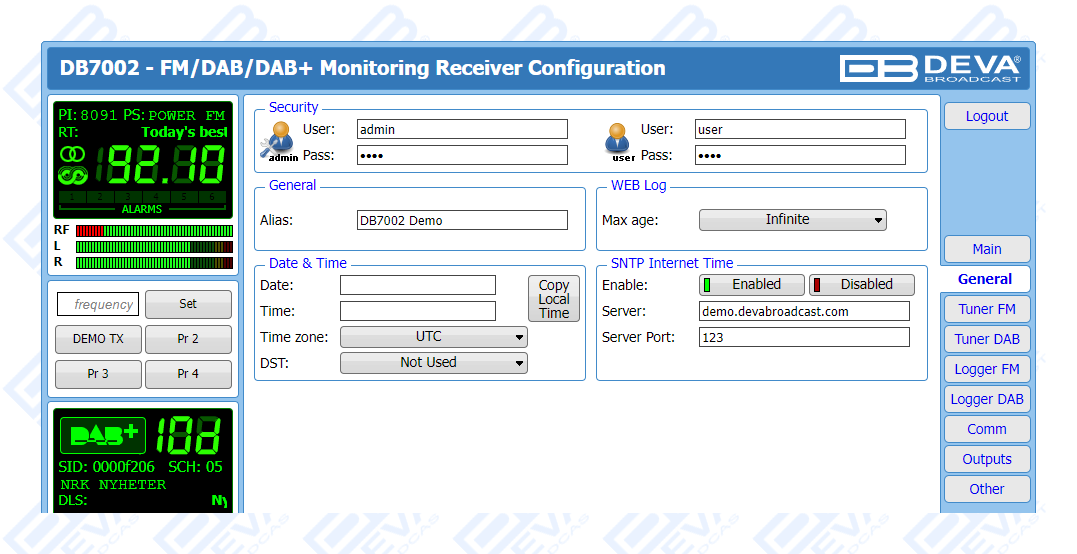The width and height of the screenshot is (1077, 554).
Task: Click Copy Local Time button
Action: click(553, 299)
